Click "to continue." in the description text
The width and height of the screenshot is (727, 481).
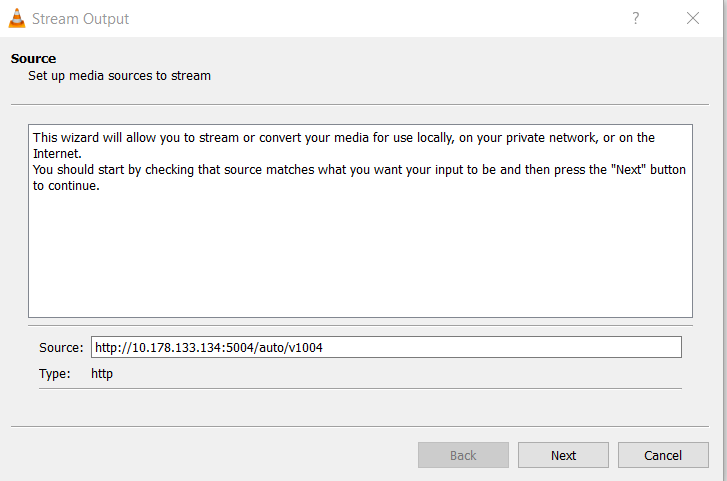66,186
